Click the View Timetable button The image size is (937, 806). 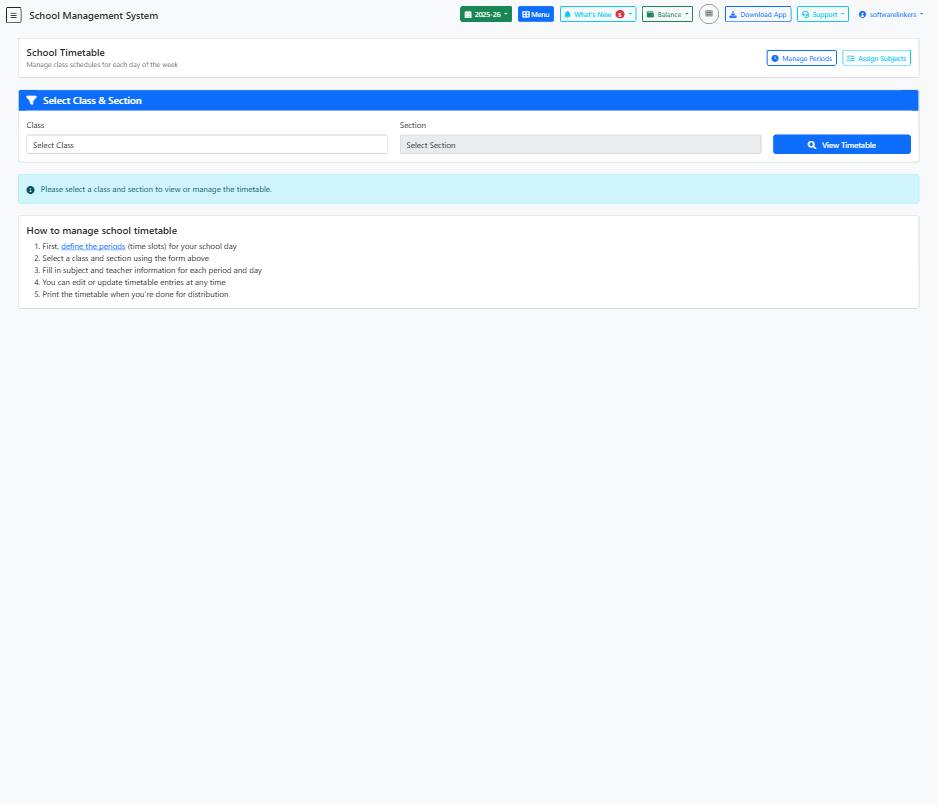(841, 145)
